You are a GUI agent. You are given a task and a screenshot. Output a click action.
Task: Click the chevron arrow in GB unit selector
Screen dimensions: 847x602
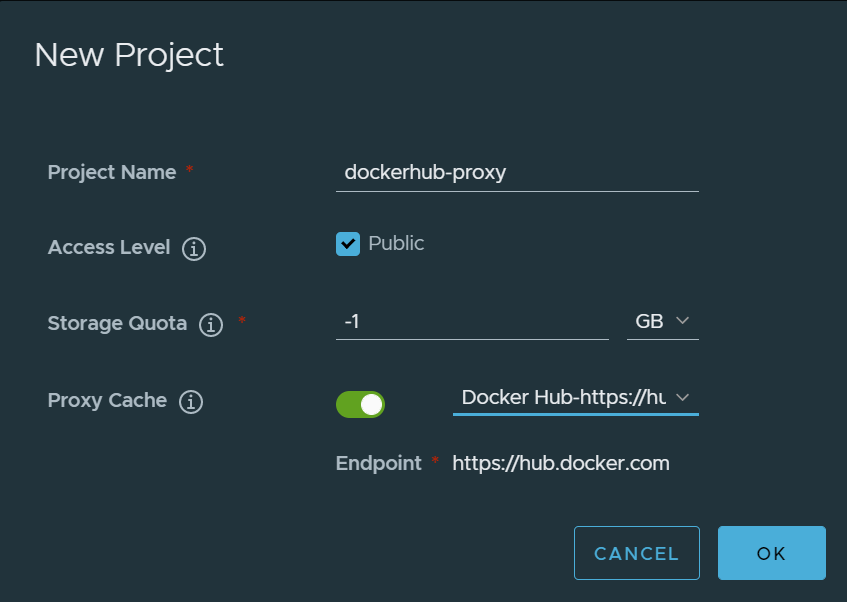683,321
